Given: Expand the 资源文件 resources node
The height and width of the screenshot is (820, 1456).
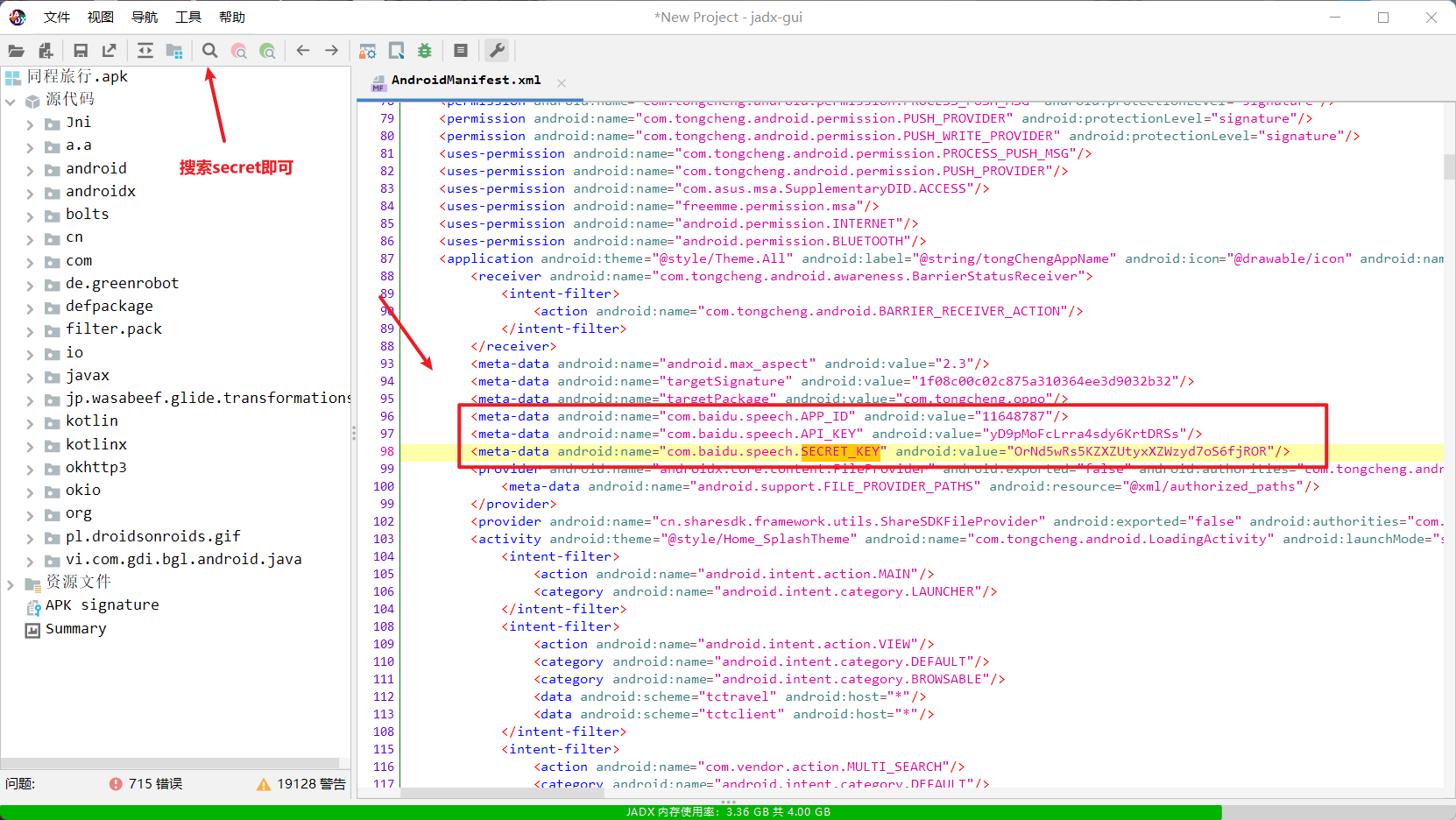Looking at the screenshot, I should coord(11,583).
